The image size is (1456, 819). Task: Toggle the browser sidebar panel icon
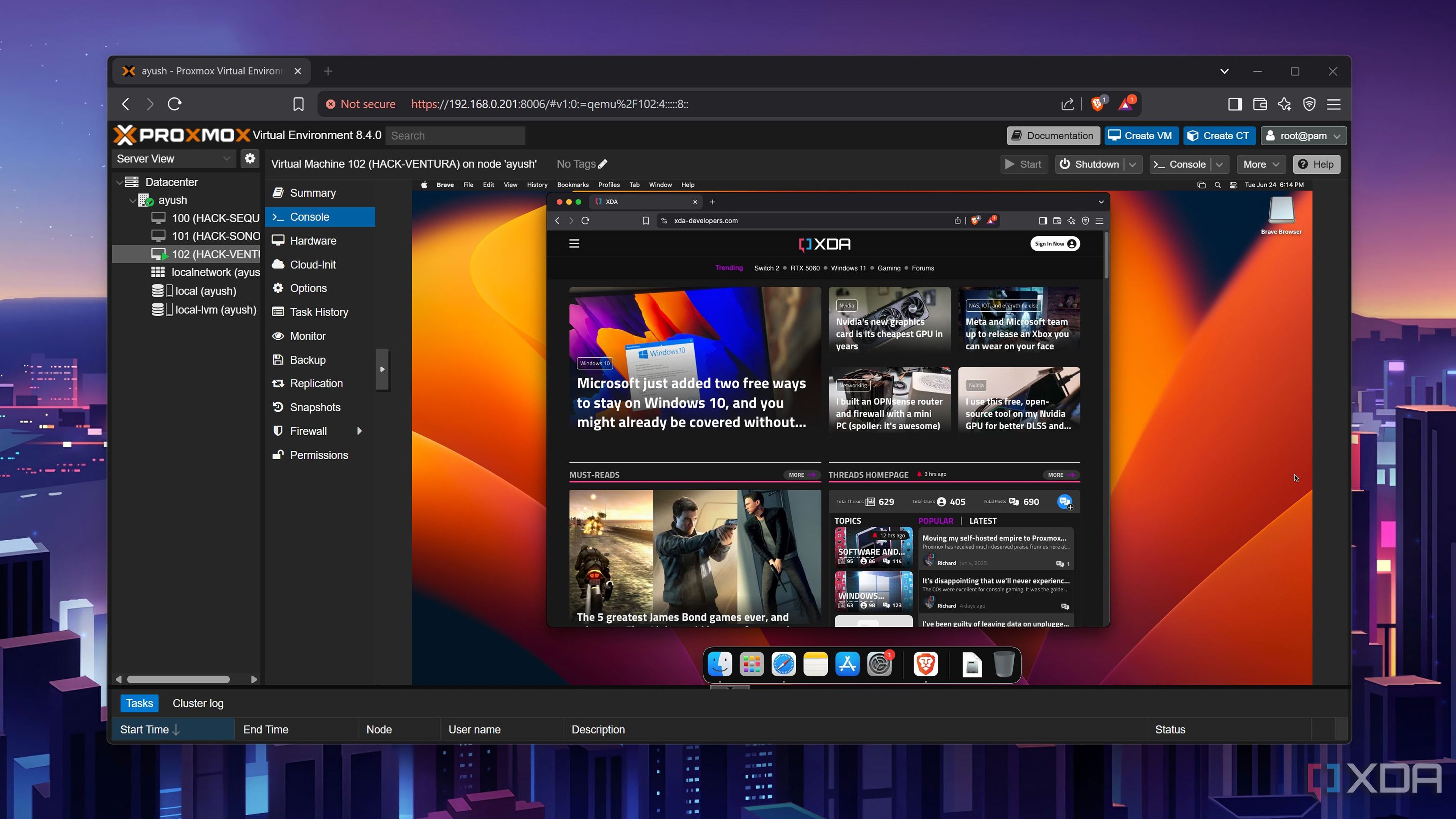[x=1235, y=104]
